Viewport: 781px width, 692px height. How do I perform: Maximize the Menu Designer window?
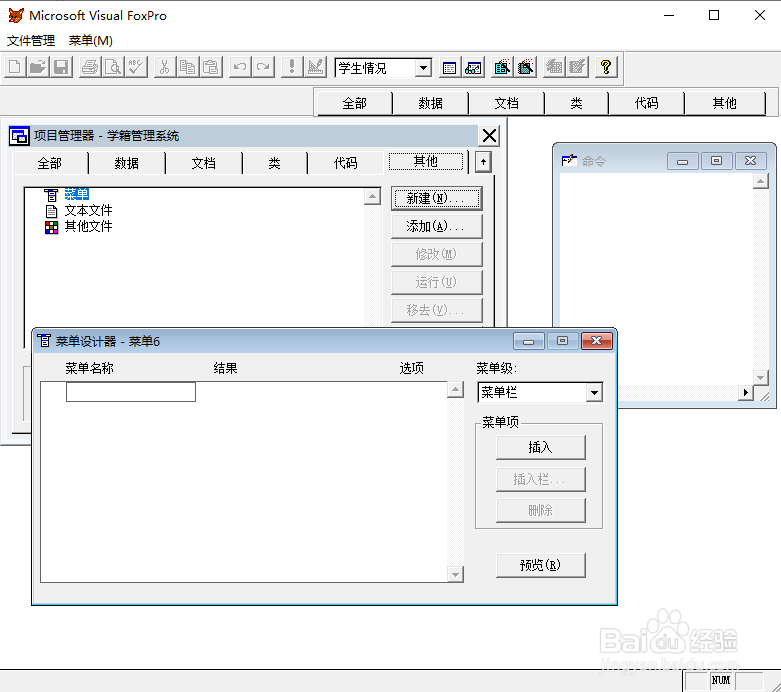[x=562, y=341]
